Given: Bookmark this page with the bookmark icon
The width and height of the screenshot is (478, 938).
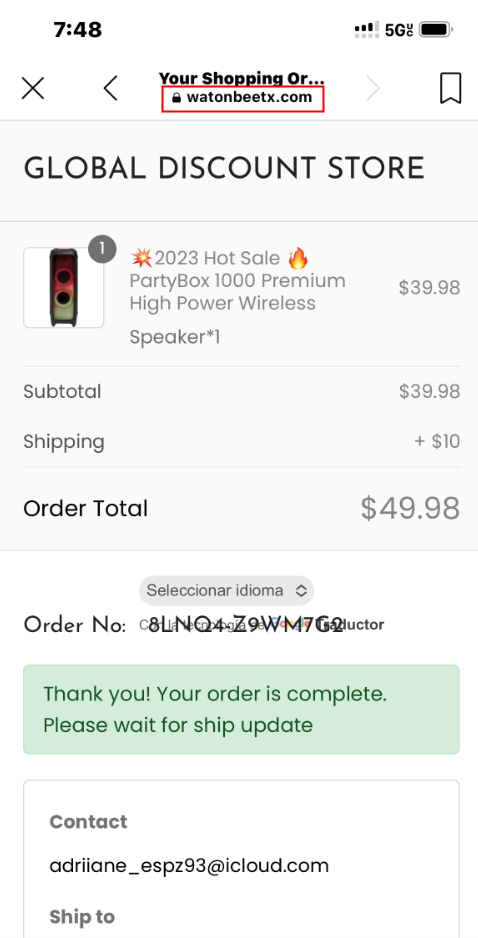Looking at the screenshot, I should coord(450,88).
